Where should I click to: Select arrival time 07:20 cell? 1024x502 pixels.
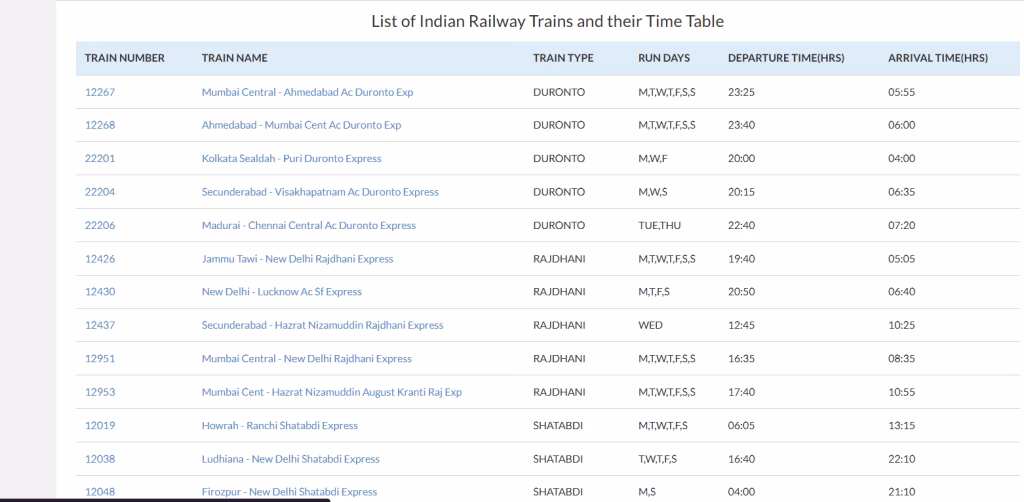pos(901,225)
